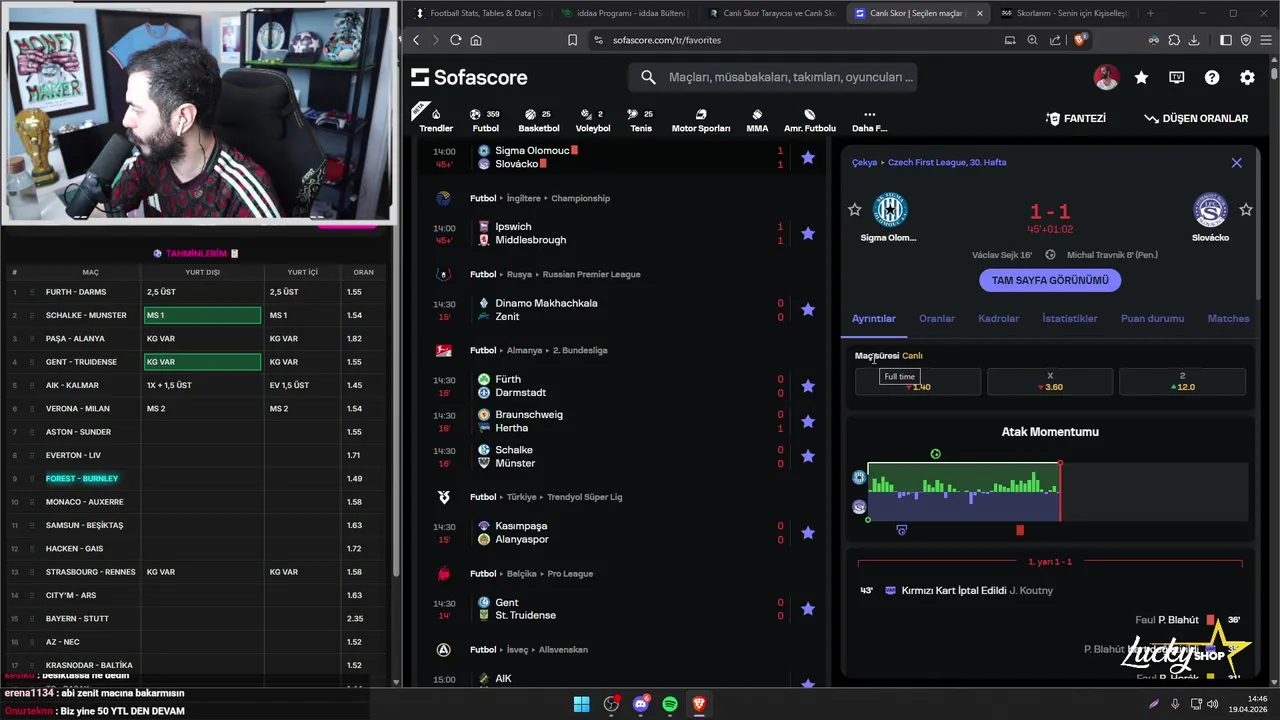
Task: Click the Brave Shields lion icon
Action: (x=1080, y=40)
